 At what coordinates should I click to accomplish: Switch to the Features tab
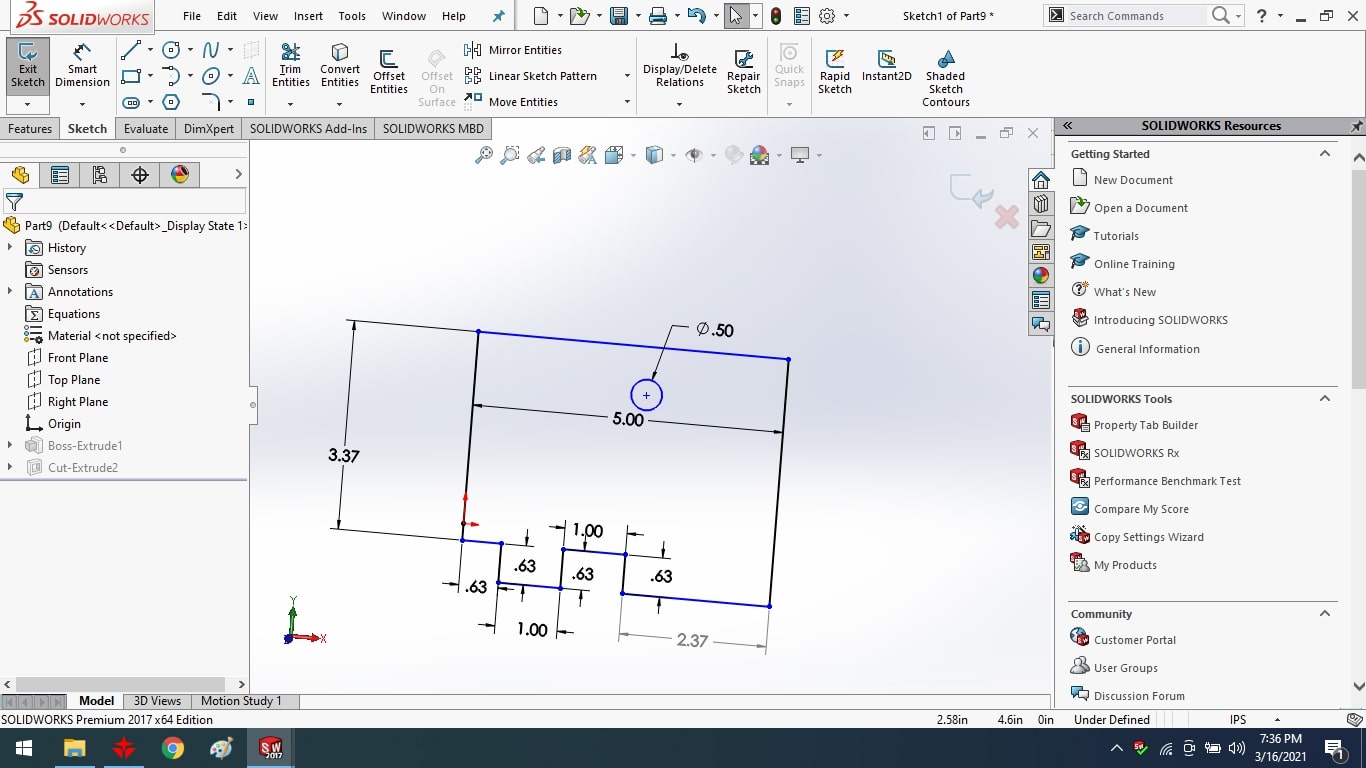coord(30,129)
